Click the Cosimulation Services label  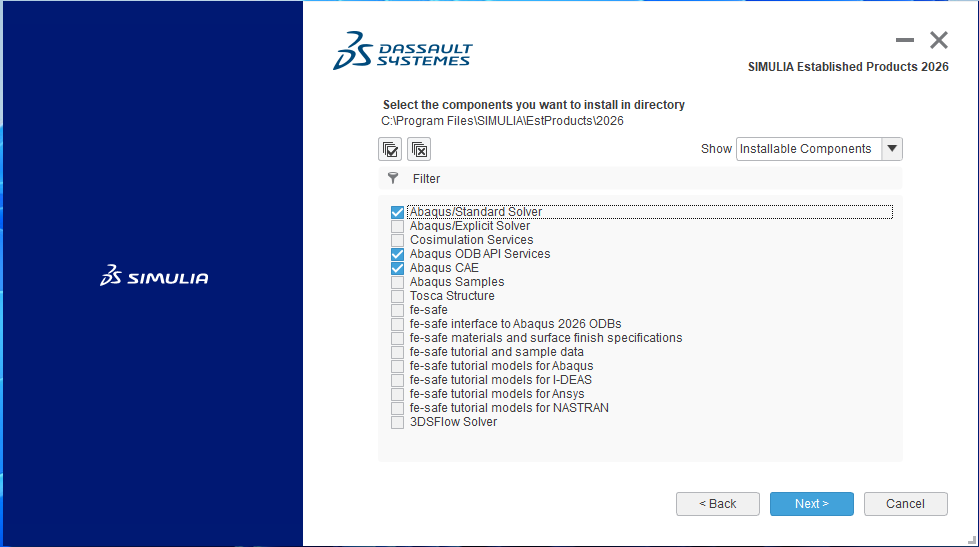471,240
